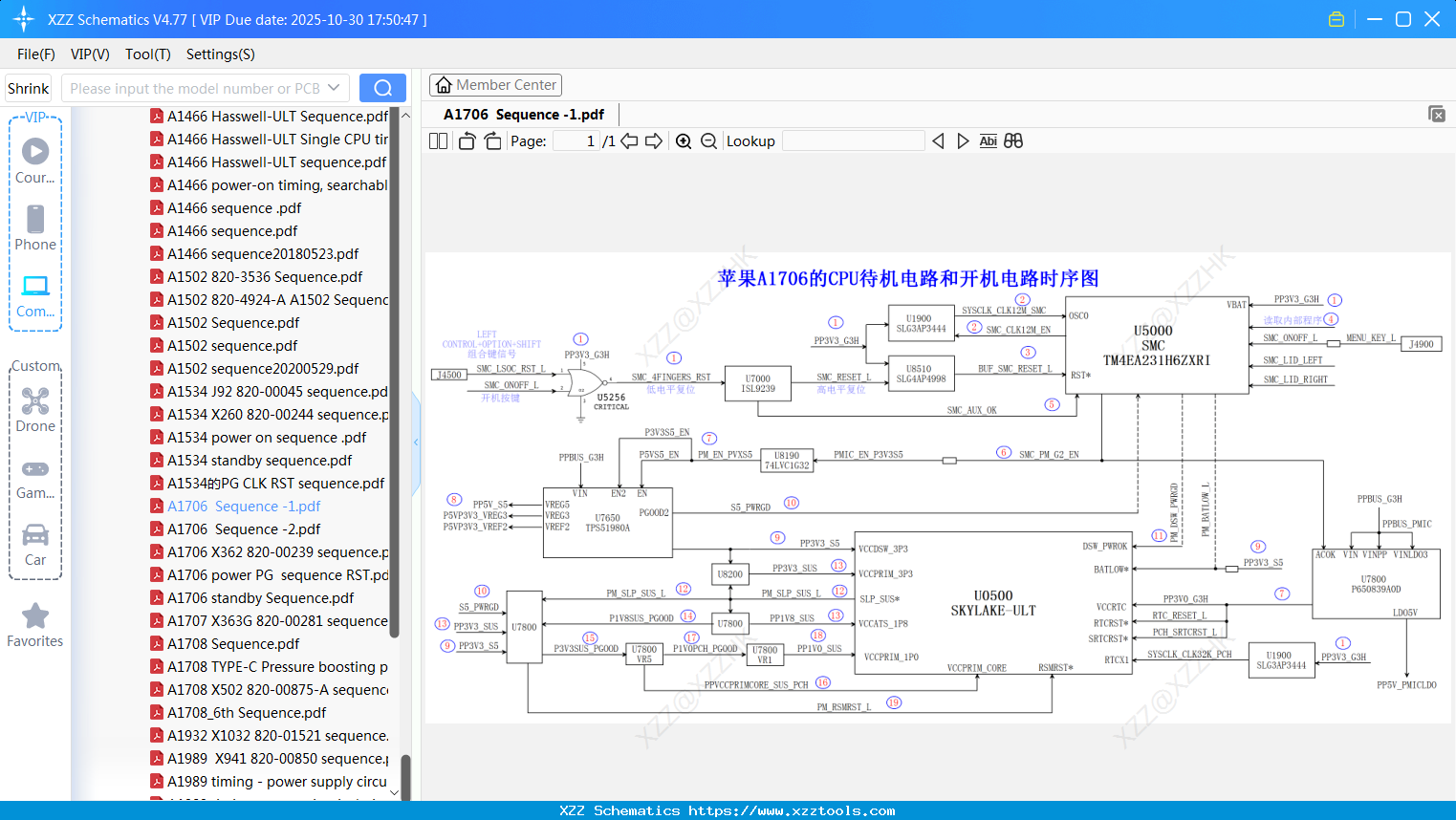Open A1466 power-on timing, searchable file
The height and width of the screenshot is (820, 1456).
(x=270, y=185)
